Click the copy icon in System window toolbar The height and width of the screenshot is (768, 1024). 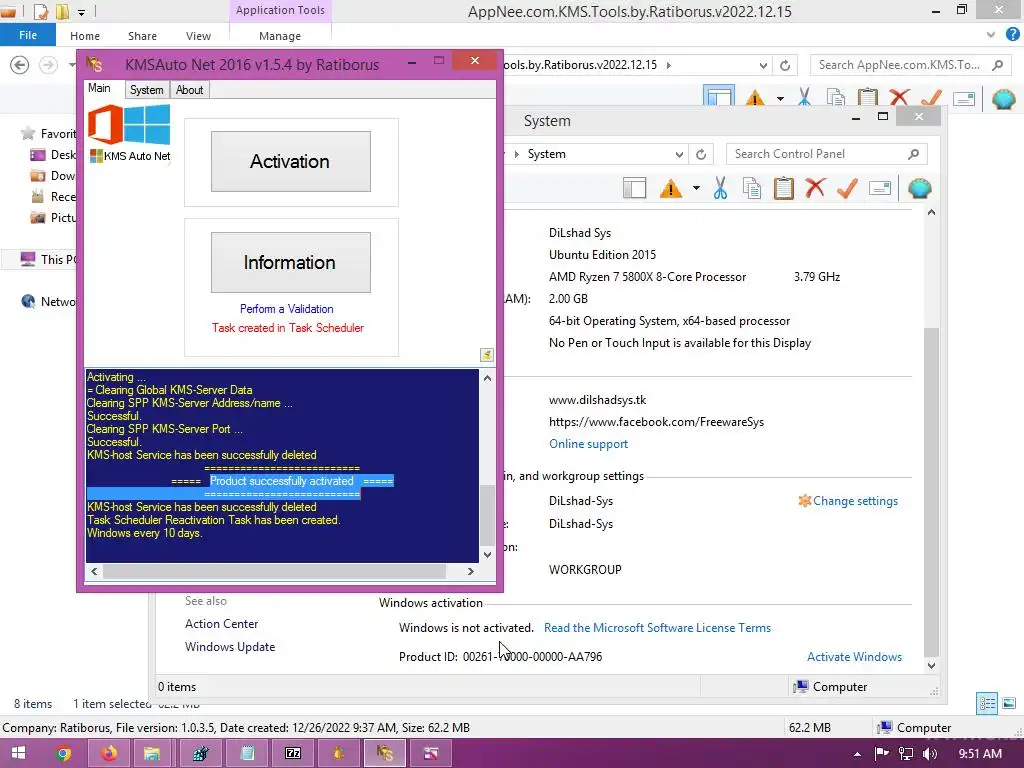[x=752, y=188]
